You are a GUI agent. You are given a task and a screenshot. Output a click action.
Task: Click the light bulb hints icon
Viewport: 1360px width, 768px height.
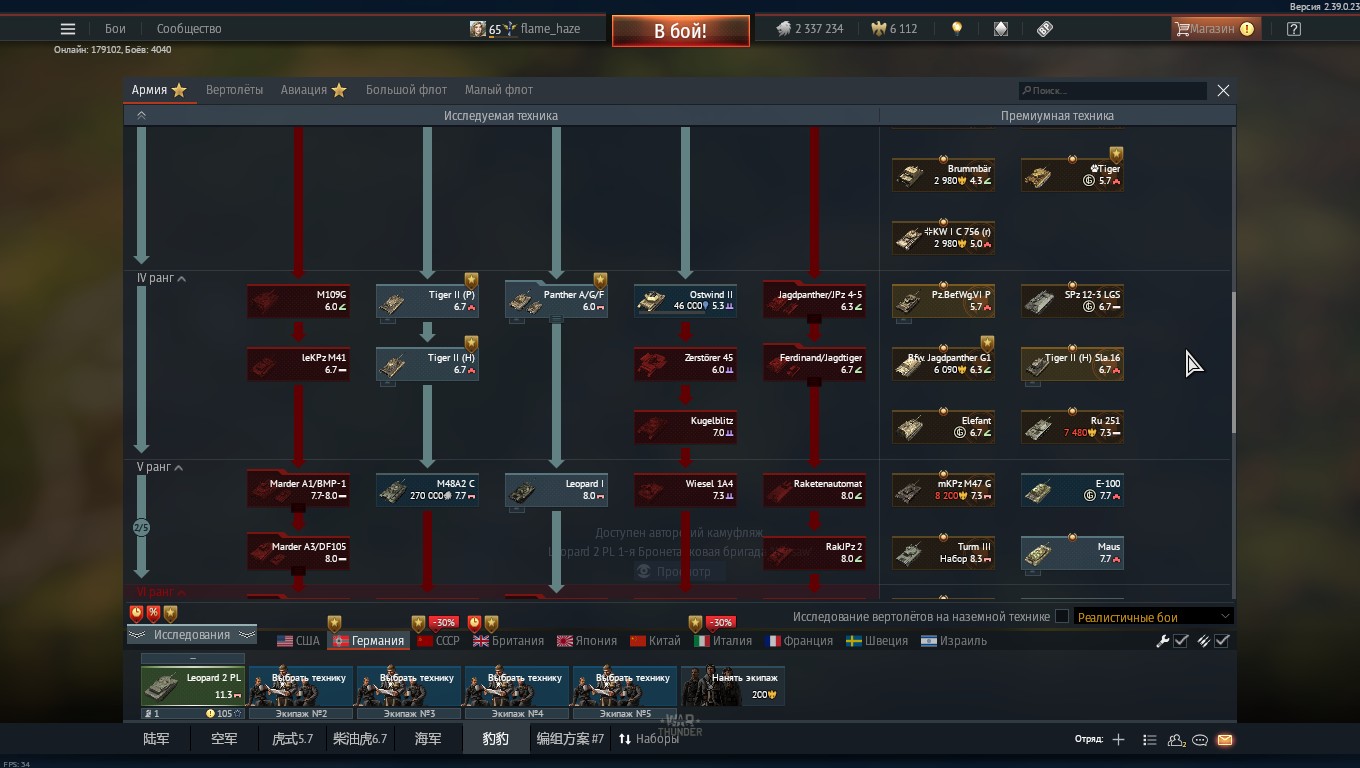pyautogui.click(x=957, y=29)
